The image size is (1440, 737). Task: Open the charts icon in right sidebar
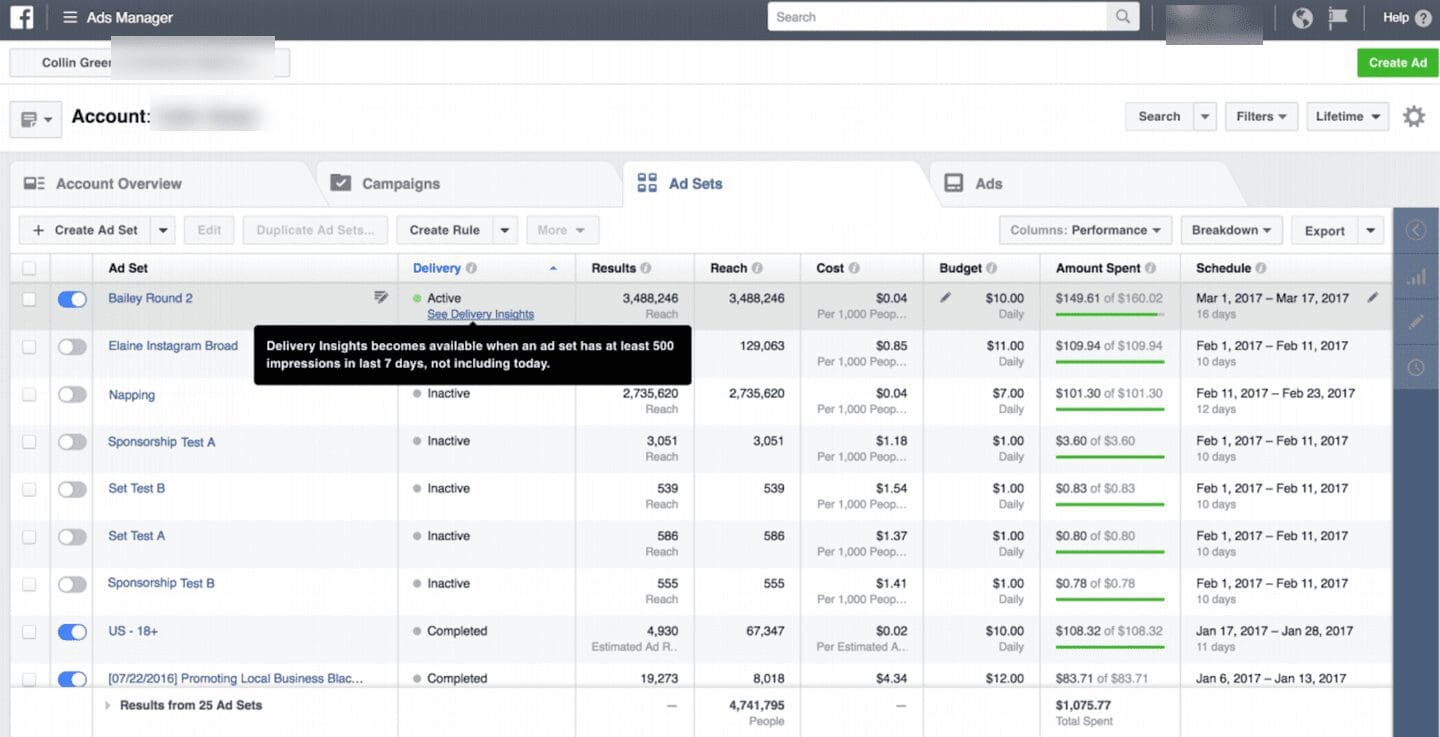pyautogui.click(x=1415, y=277)
